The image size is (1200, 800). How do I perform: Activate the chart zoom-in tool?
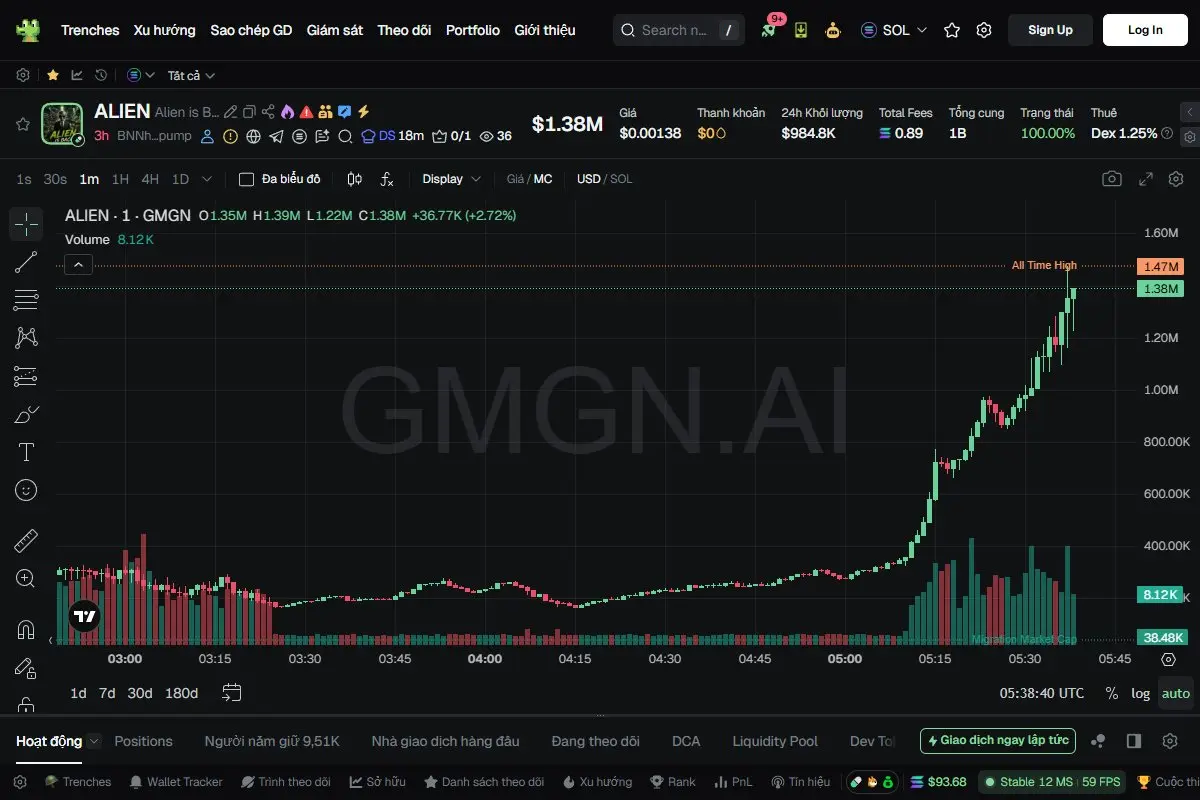(x=26, y=579)
